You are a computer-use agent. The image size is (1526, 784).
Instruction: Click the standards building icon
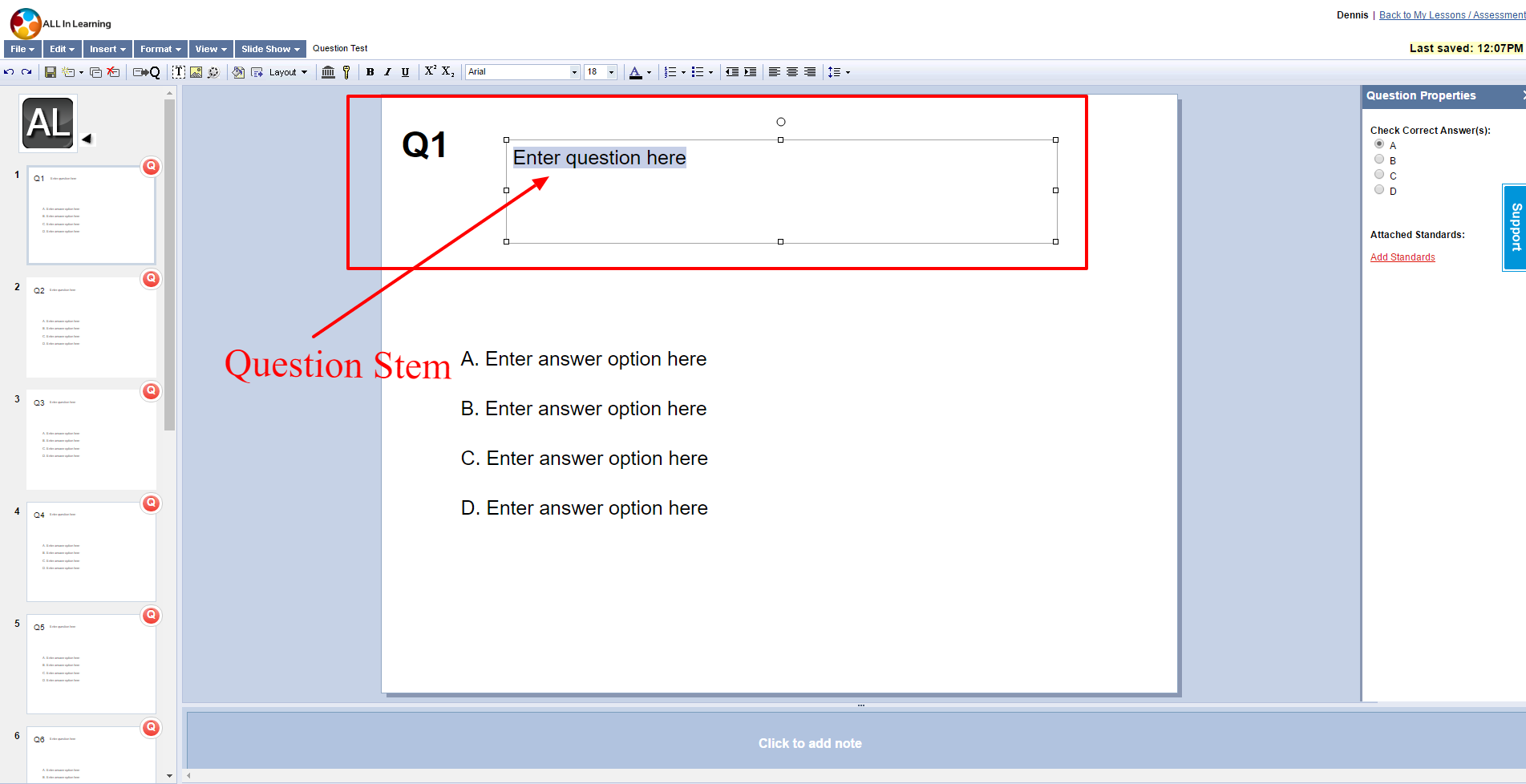328,72
